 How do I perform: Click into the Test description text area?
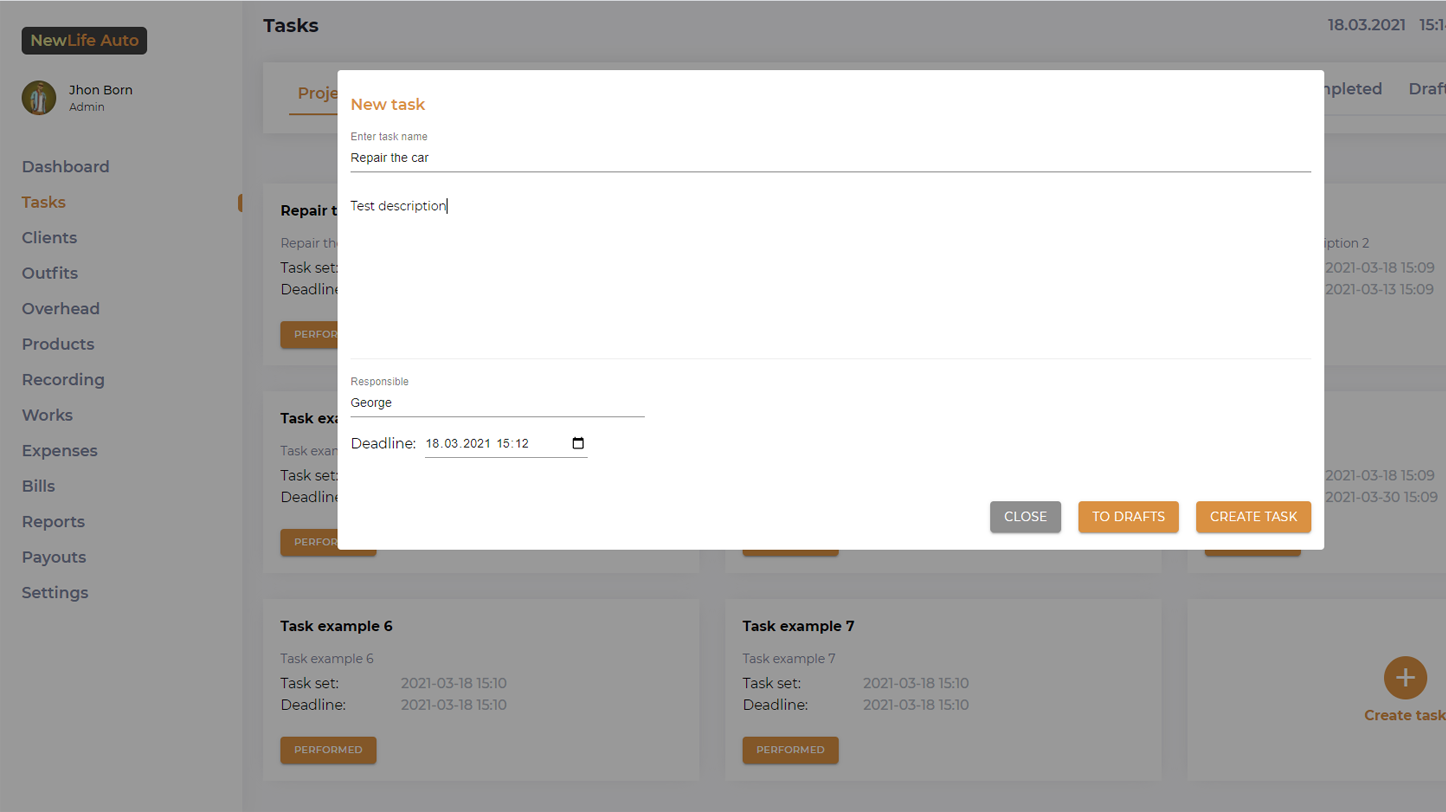pos(829,270)
